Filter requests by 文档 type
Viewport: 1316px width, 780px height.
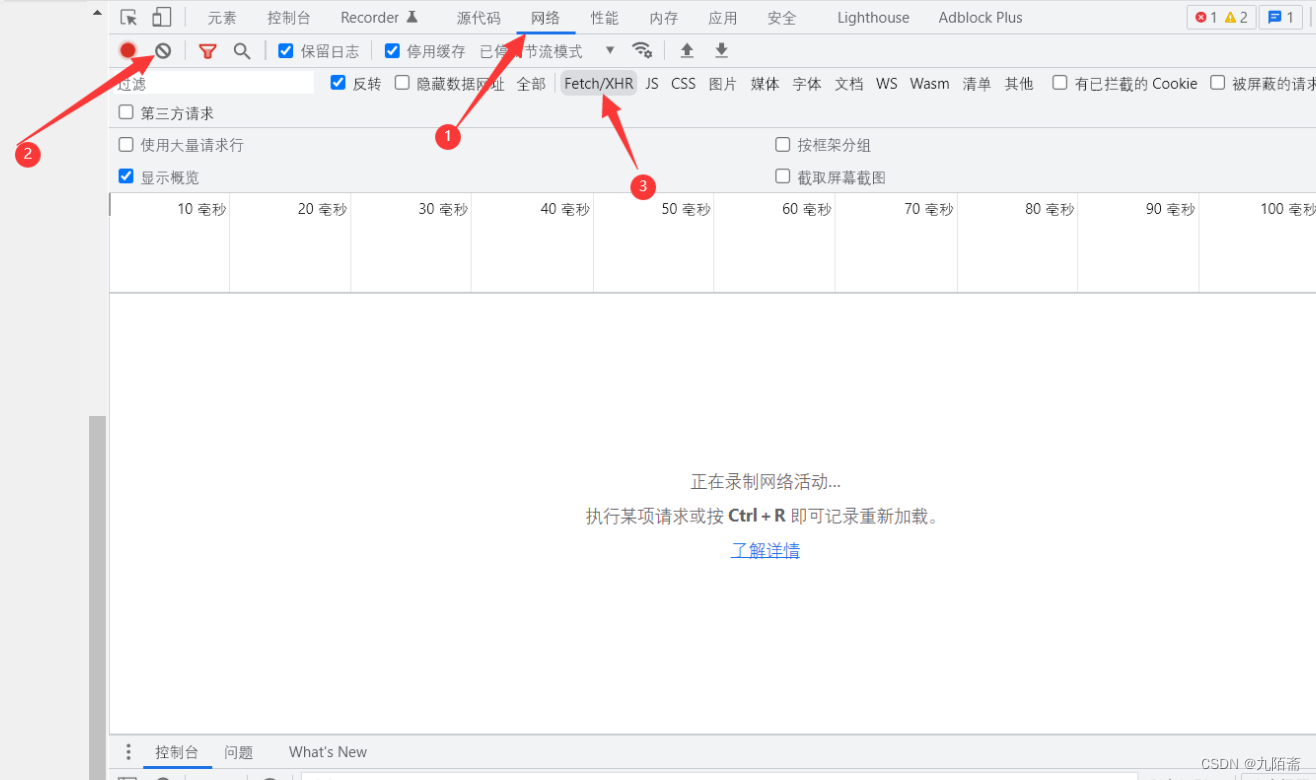(x=849, y=84)
